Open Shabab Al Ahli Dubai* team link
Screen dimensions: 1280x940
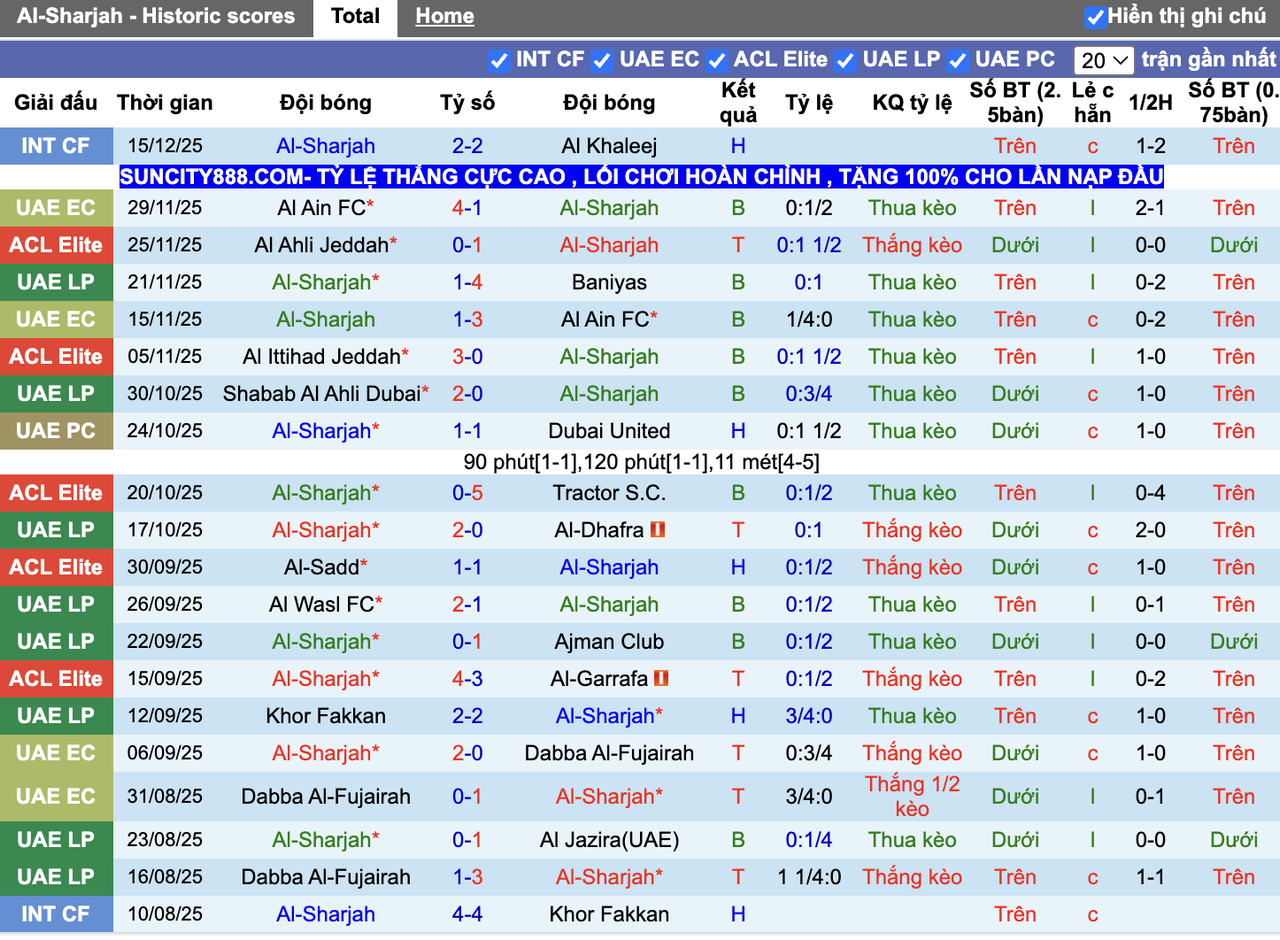326,394
